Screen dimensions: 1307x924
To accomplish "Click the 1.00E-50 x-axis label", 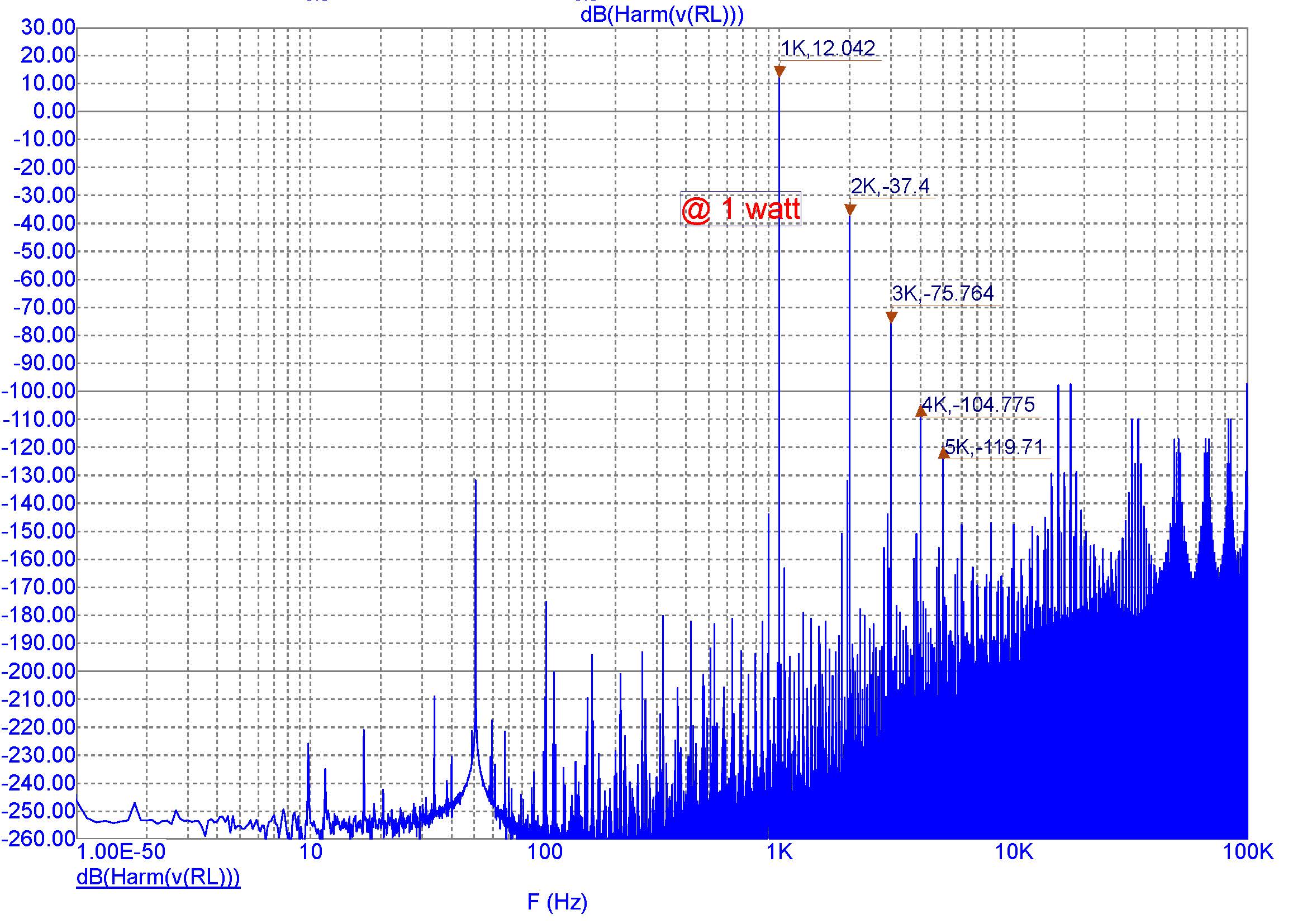I will tap(121, 852).
